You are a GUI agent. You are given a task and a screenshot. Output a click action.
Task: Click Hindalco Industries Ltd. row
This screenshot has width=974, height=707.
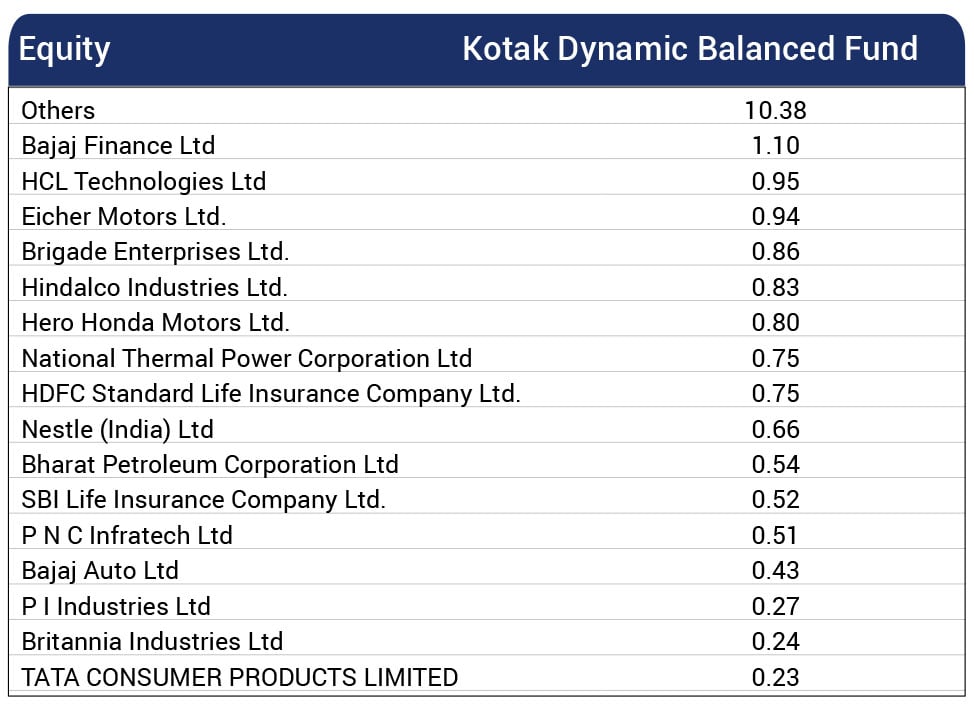pyautogui.click(x=154, y=288)
